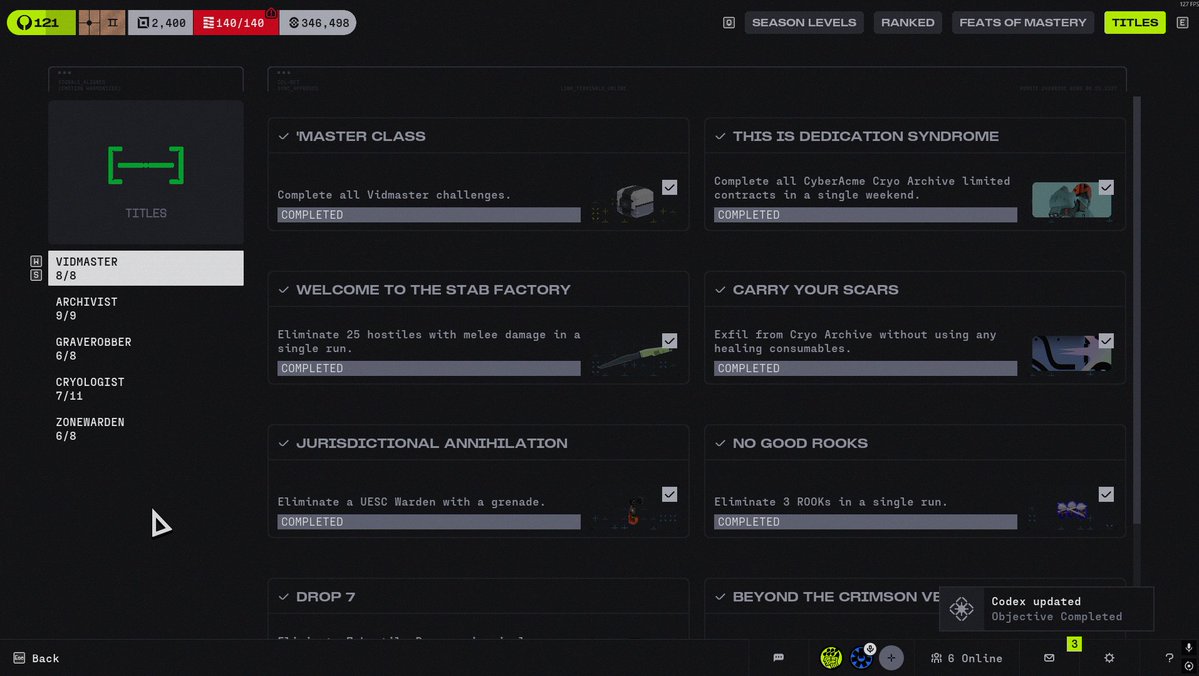This screenshot has width=1199, height=676.
Task: Open the settings gear icon
Action: pyautogui.click(x=1110, y=658)
